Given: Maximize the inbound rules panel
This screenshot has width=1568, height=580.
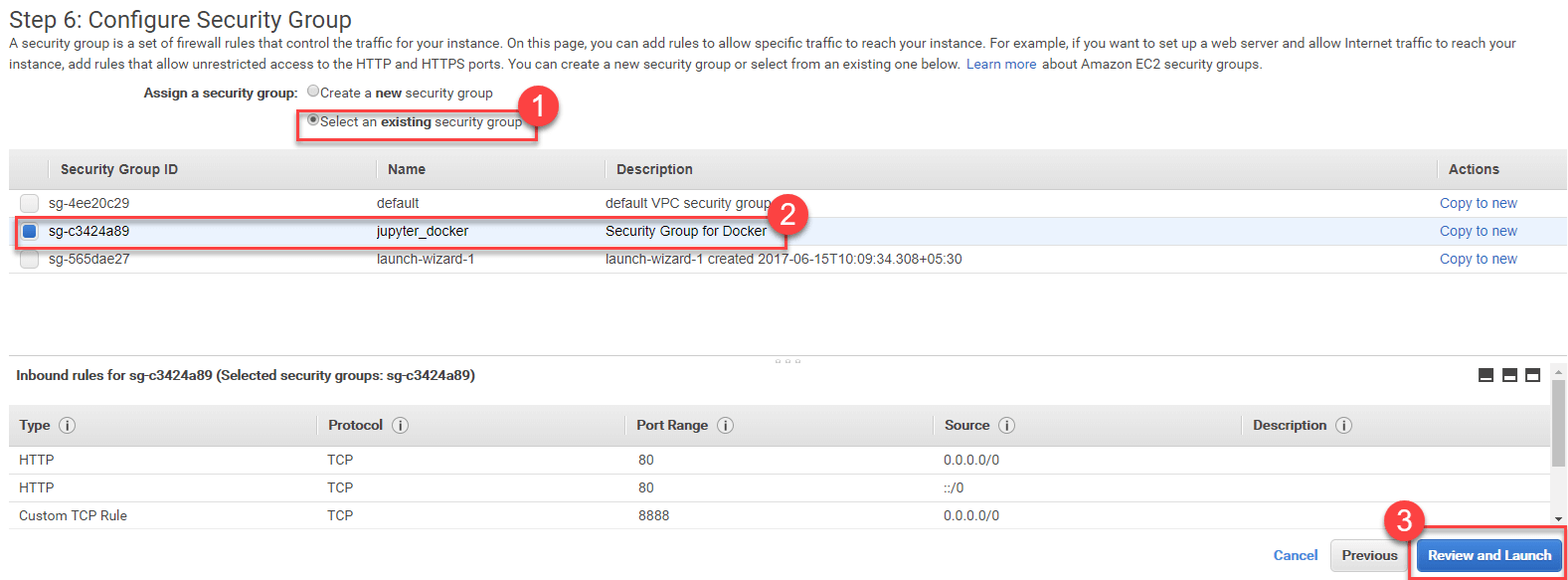Looking at the screenshot, I should [1532, 375].
